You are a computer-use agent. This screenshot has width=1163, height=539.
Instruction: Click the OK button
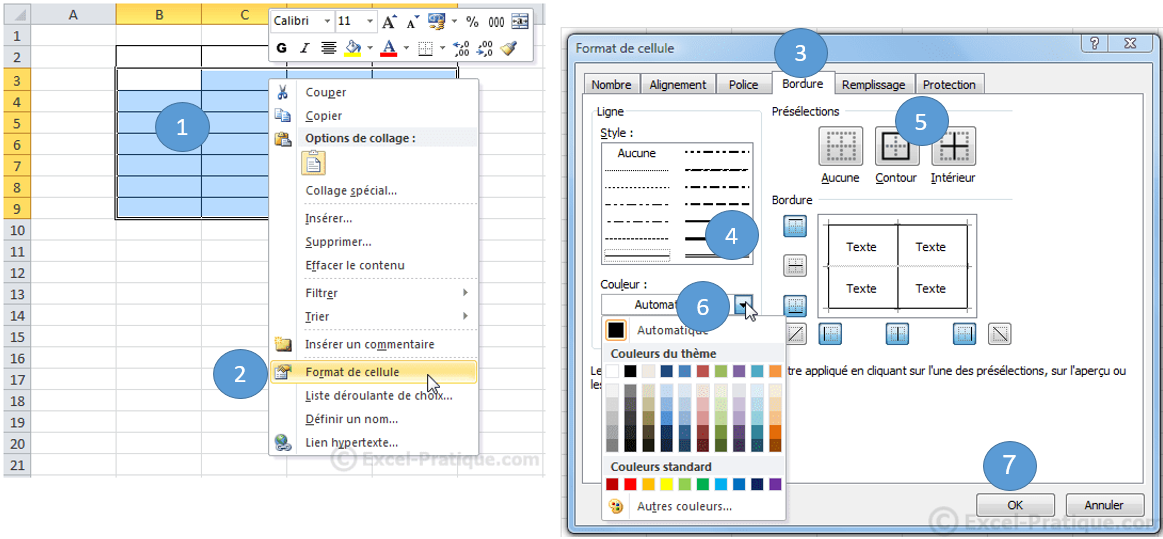coord(1015,505)
